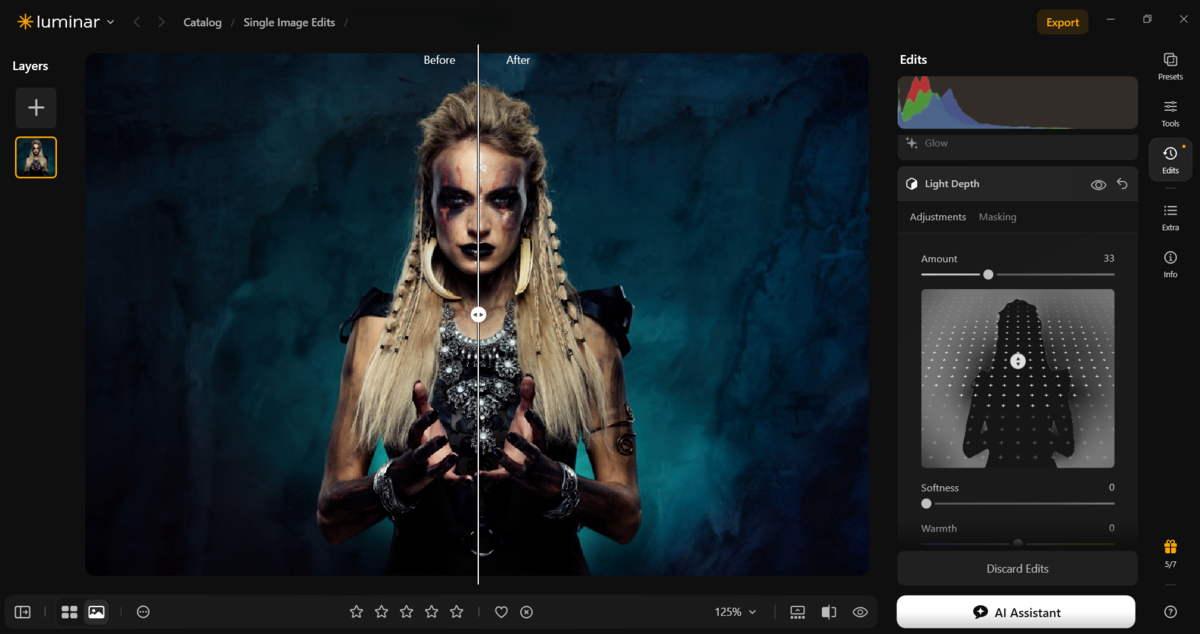Open the Catalog breadcrumb
The image size is (1200, 634).
[x=202, y=22]
